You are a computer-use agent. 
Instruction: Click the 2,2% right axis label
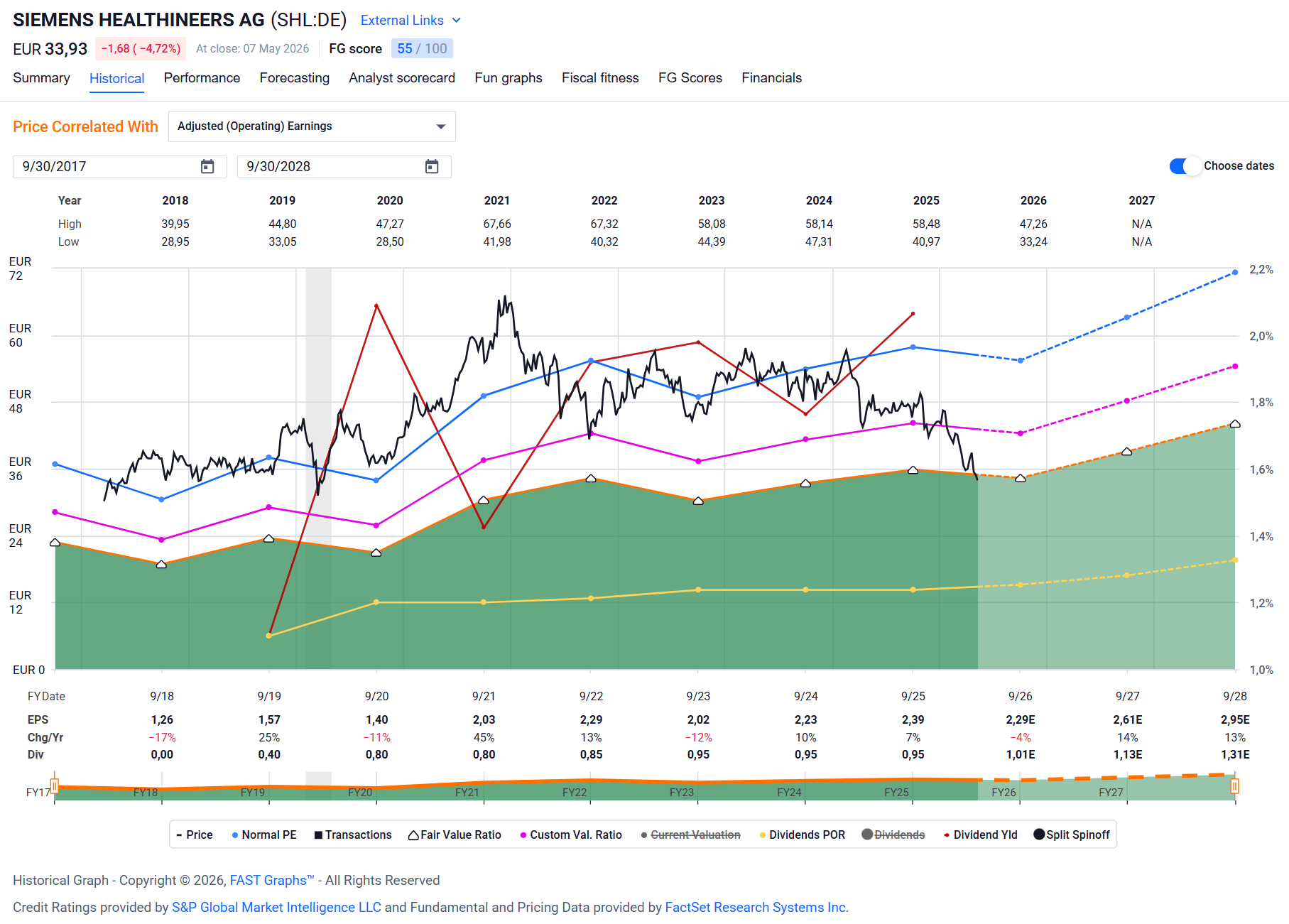pos(1261,269)
